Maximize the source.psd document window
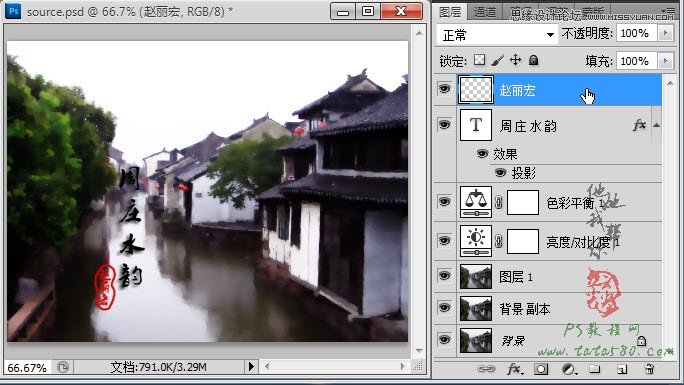Viewport: 684px width, 385px height. point(368,11)
